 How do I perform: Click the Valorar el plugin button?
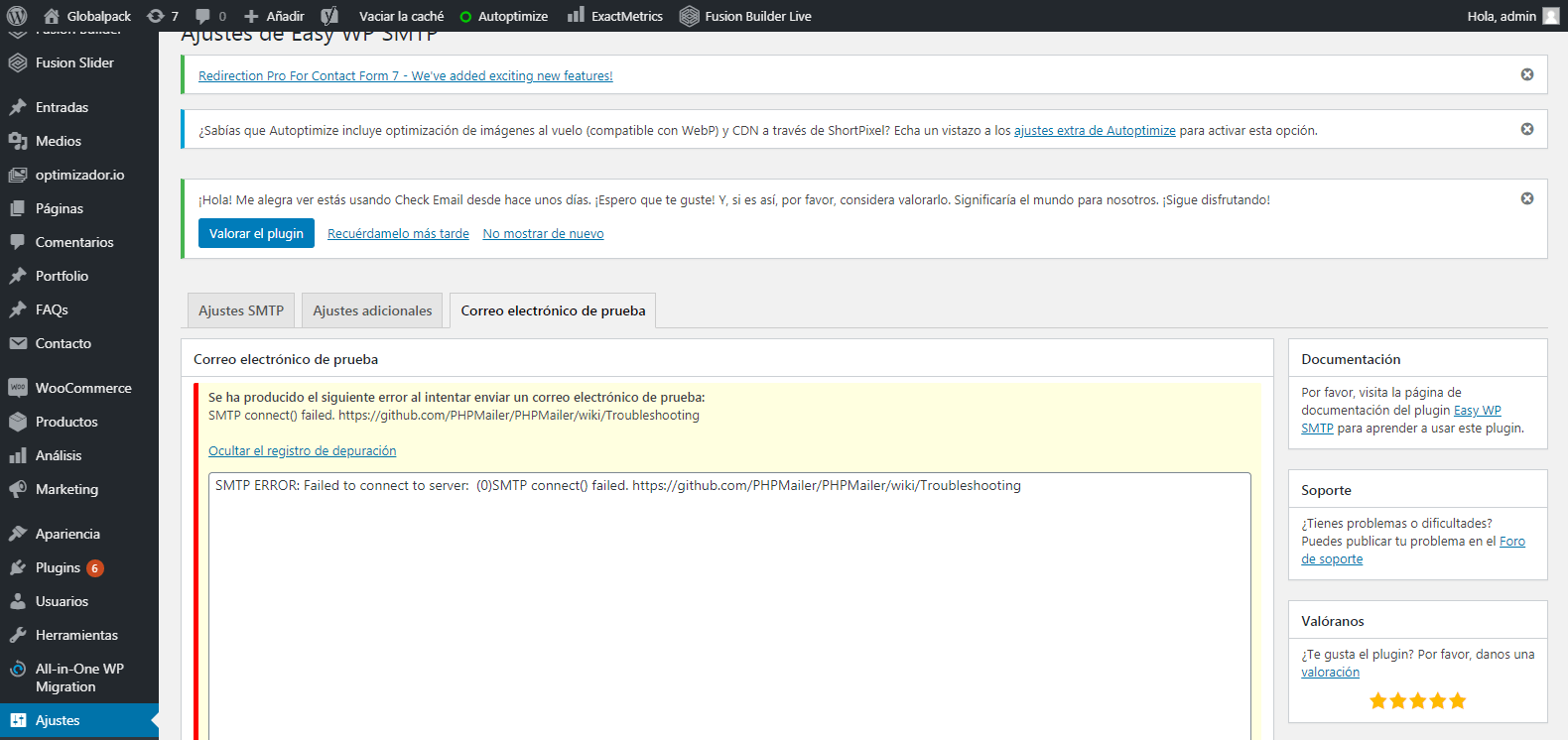(256, 233)
